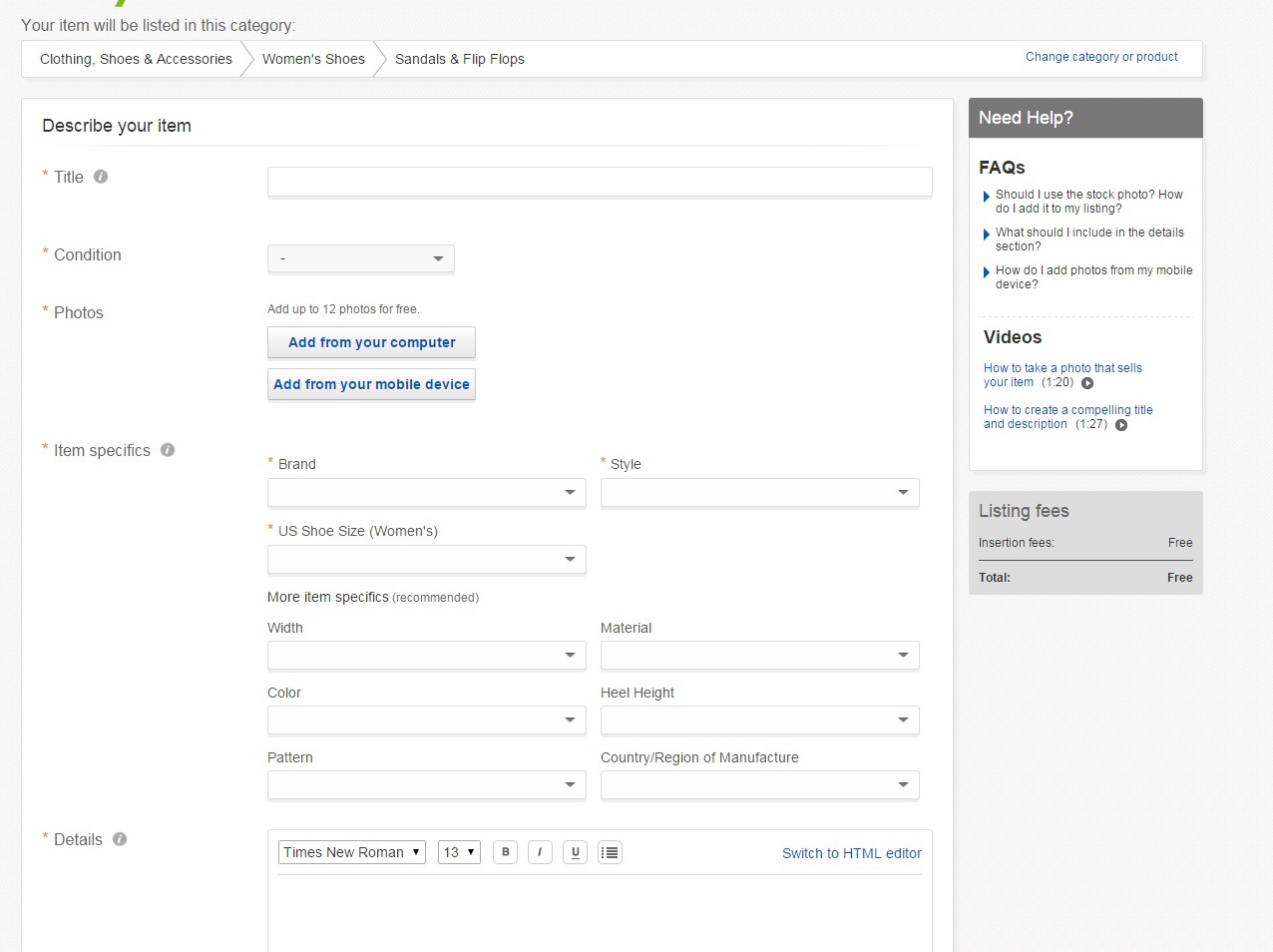This screenshot has height=952, width=1273.
Task: Play the photo that sells video icon
Action: coord(1087,383)
